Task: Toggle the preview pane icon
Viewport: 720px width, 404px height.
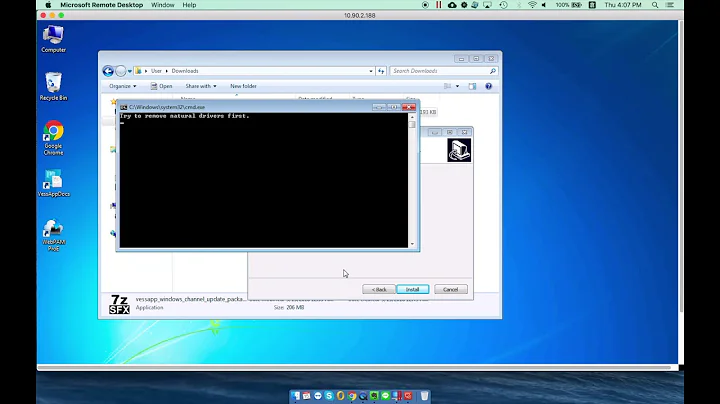Action: 472,86
